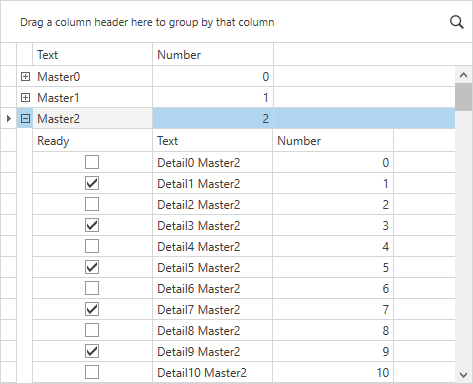Collapse the Master2 row
The height and width of the screenshot is (384, 473).
[x=25, y=119]
